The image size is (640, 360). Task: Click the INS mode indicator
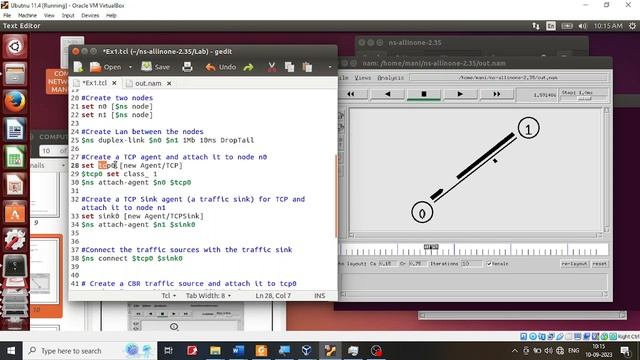[320, 296]
